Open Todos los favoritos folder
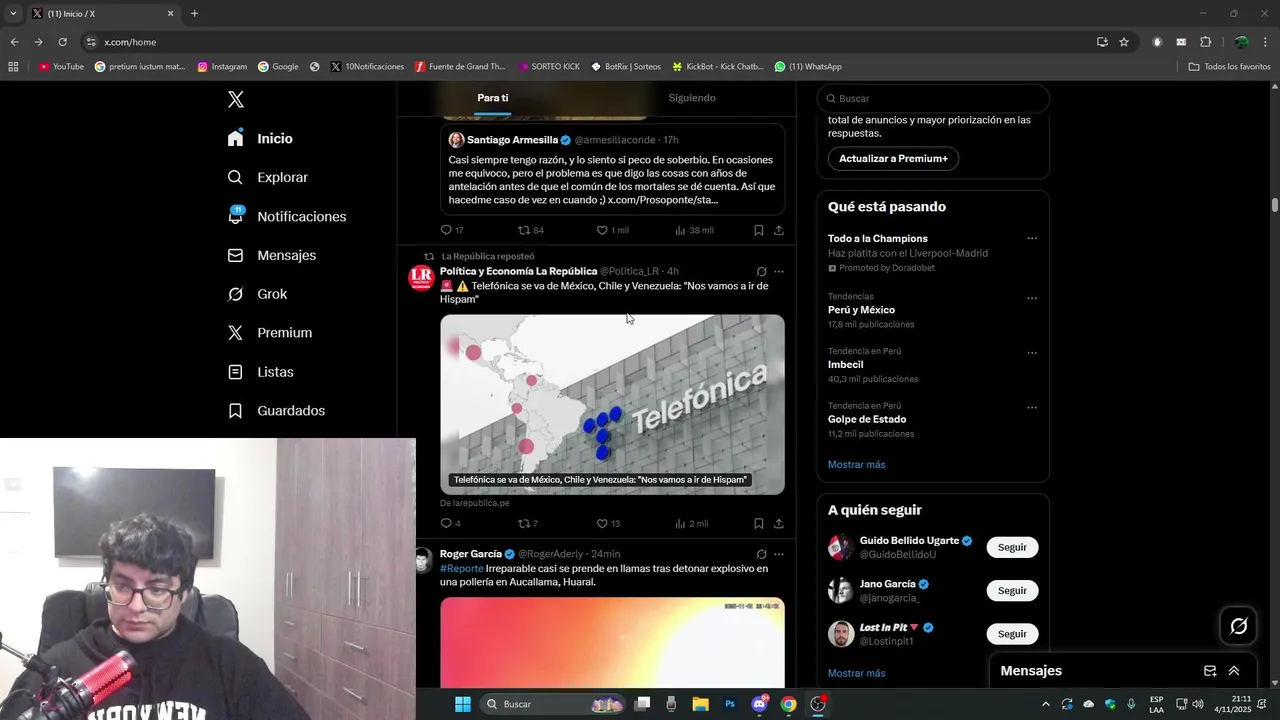 point(1229,67)
